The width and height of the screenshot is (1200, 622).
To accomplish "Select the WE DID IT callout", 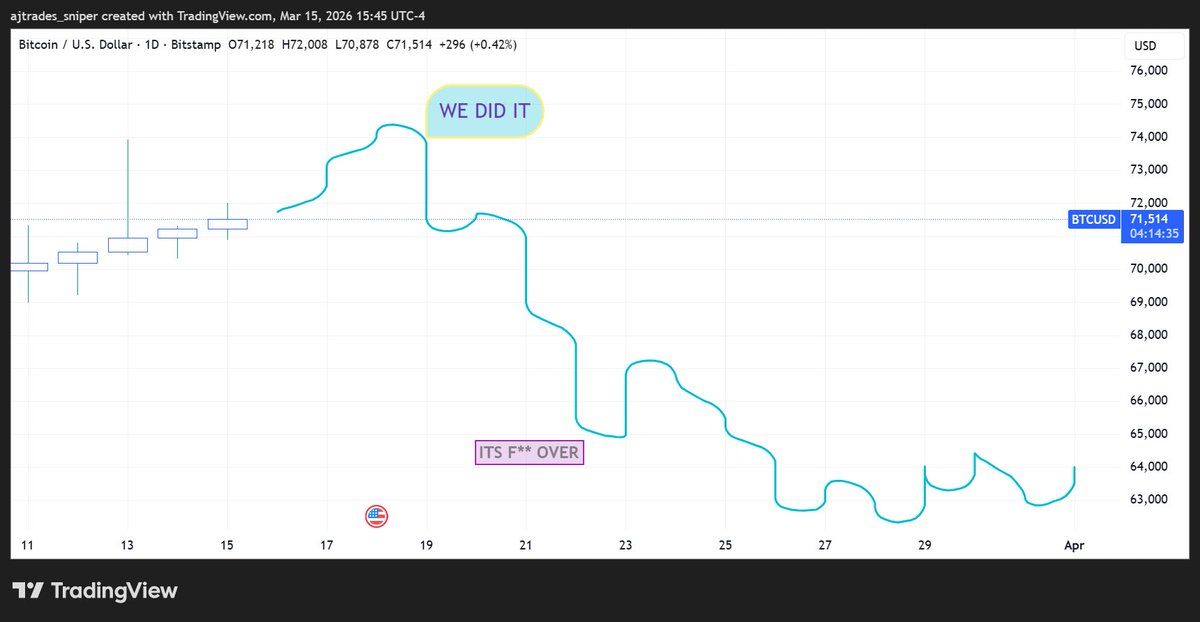I will (x=485, y=111).
